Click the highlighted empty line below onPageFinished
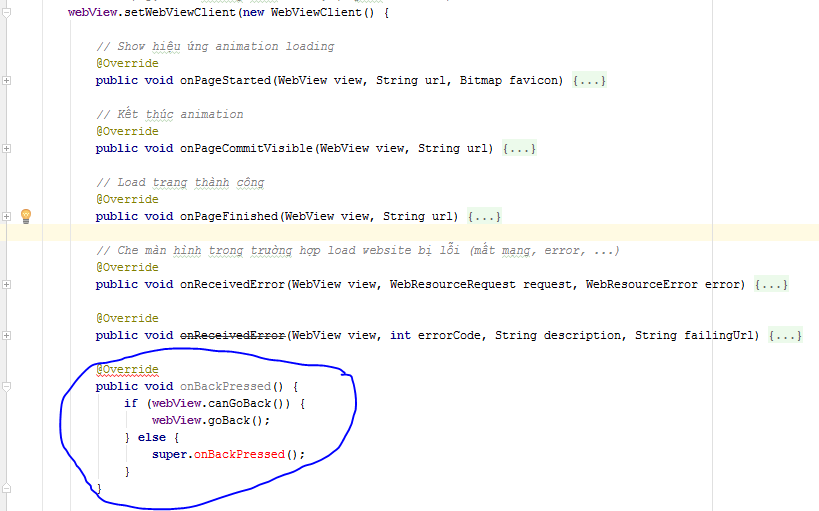The image size is (819, 511). tap(400, 233)
